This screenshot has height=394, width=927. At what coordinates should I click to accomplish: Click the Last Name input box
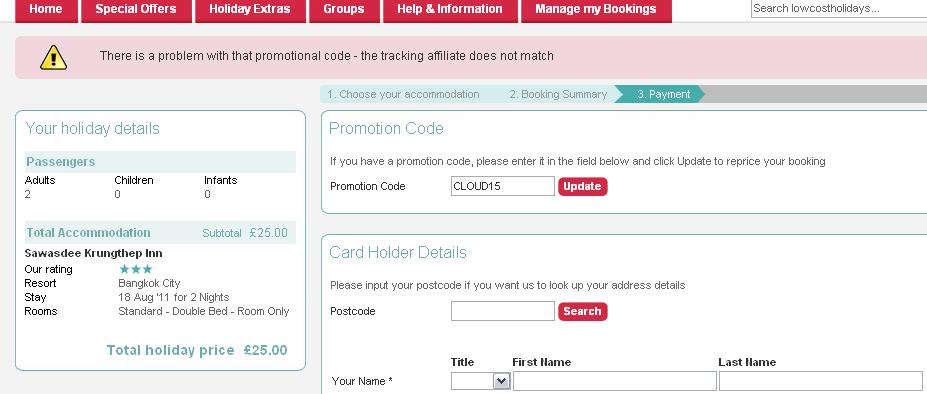point(821,381)
